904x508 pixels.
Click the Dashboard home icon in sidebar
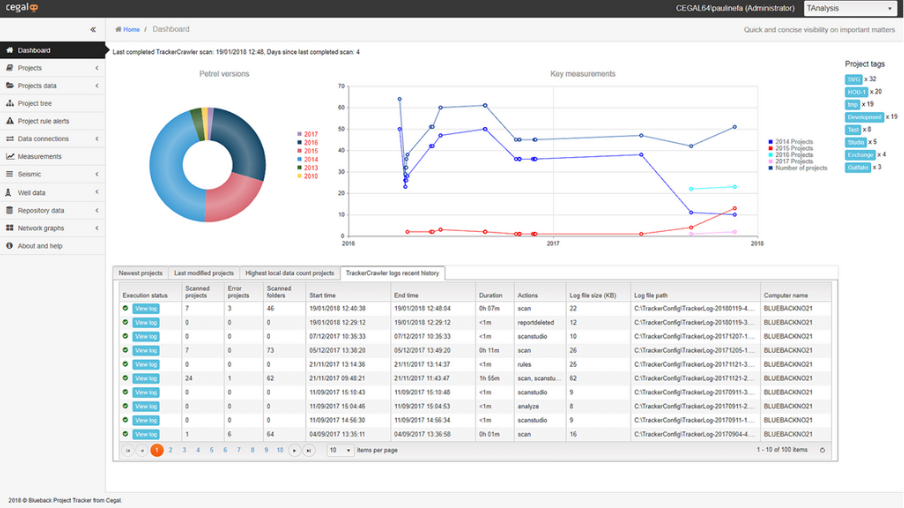(x=10, y=50)
